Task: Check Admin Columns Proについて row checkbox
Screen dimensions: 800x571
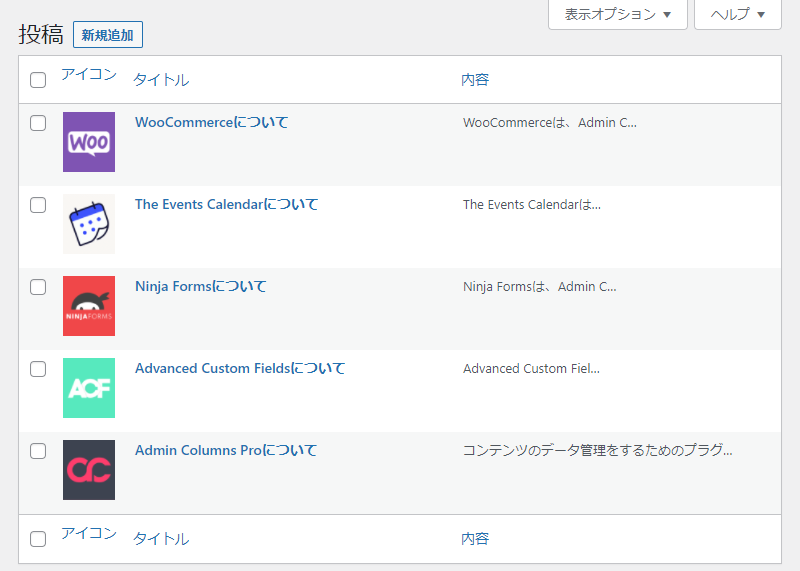Action: coord(38,451)
